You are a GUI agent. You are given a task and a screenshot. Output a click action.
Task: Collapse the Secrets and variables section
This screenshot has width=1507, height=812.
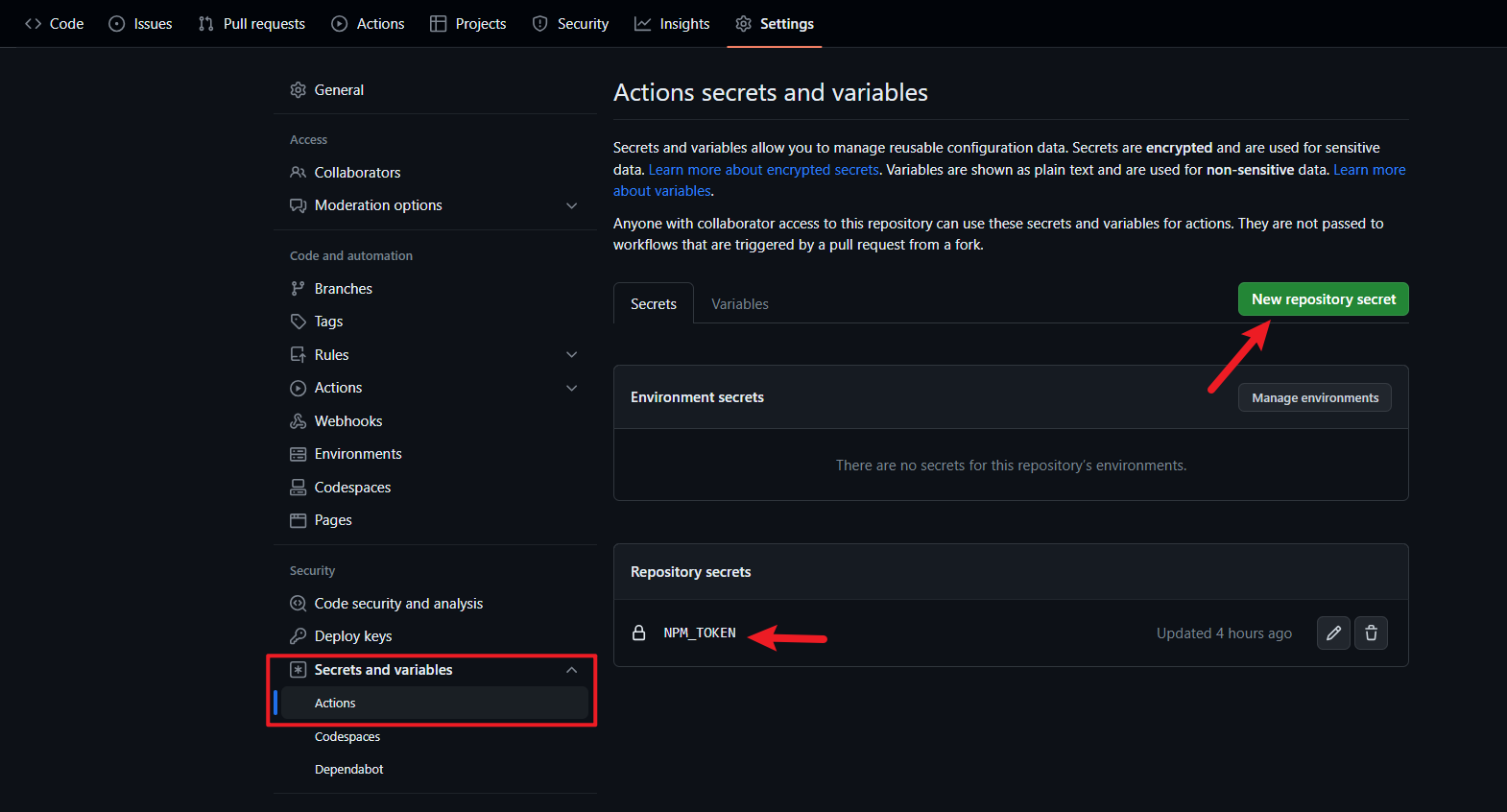click(572, 670)
